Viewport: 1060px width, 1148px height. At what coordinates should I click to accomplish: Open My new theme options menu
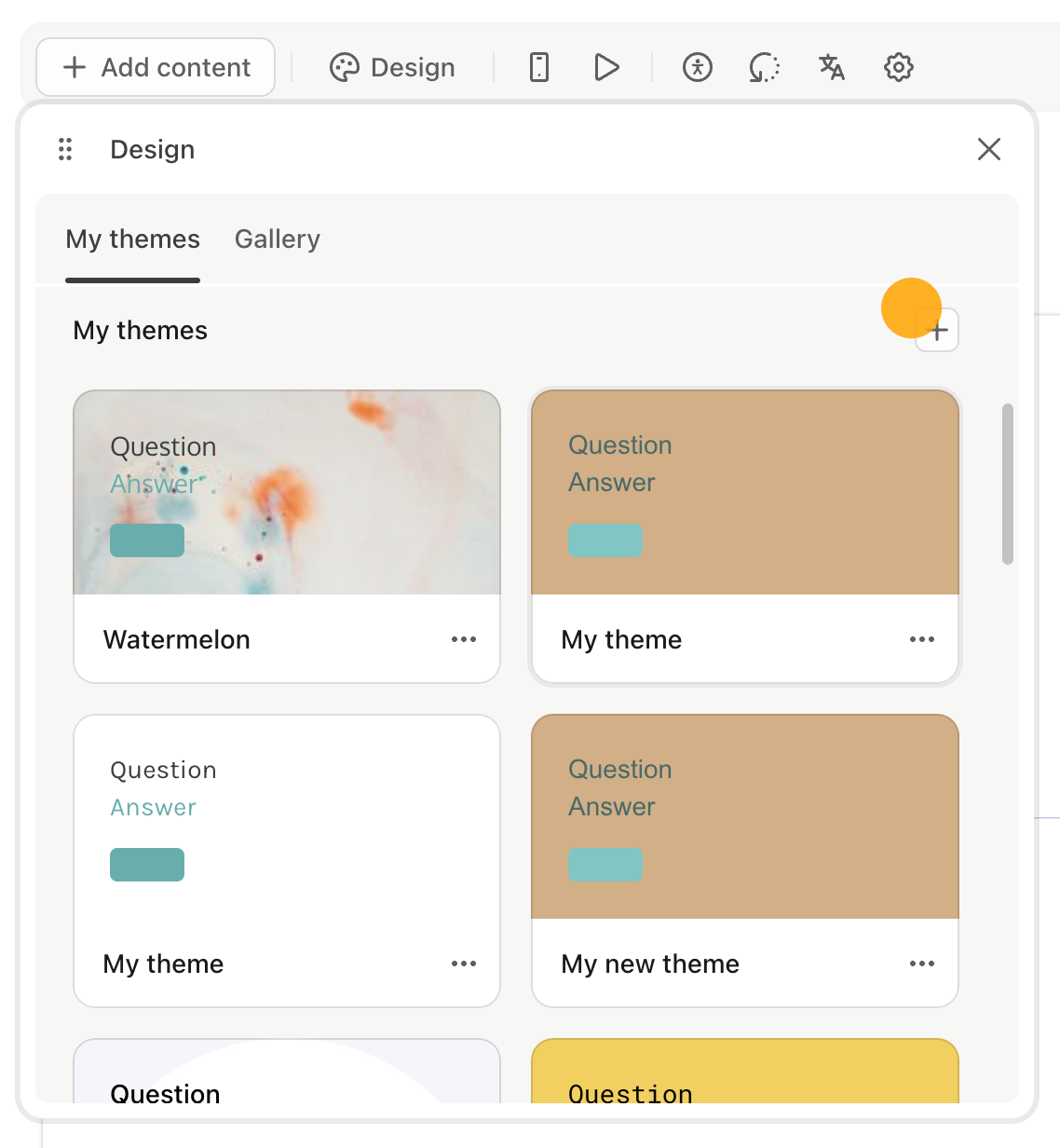coord(921,963)
